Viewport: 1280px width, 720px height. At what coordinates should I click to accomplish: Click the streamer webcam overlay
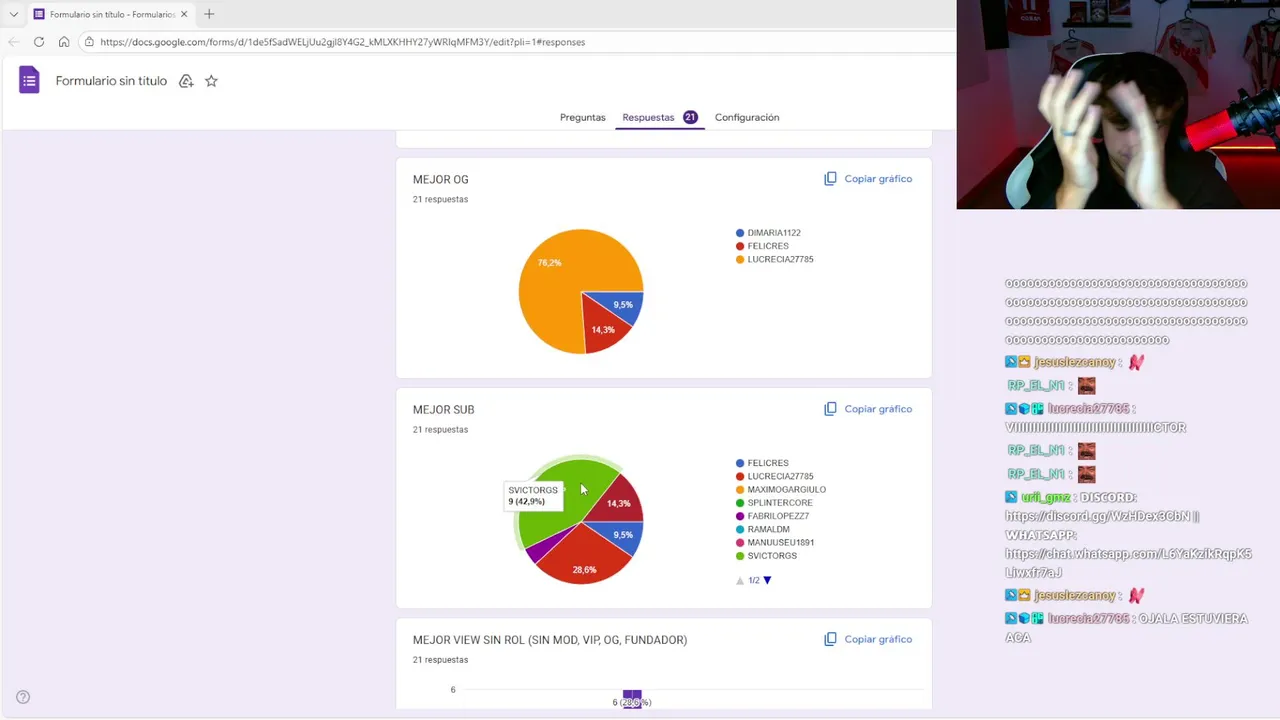point(1118,105)
